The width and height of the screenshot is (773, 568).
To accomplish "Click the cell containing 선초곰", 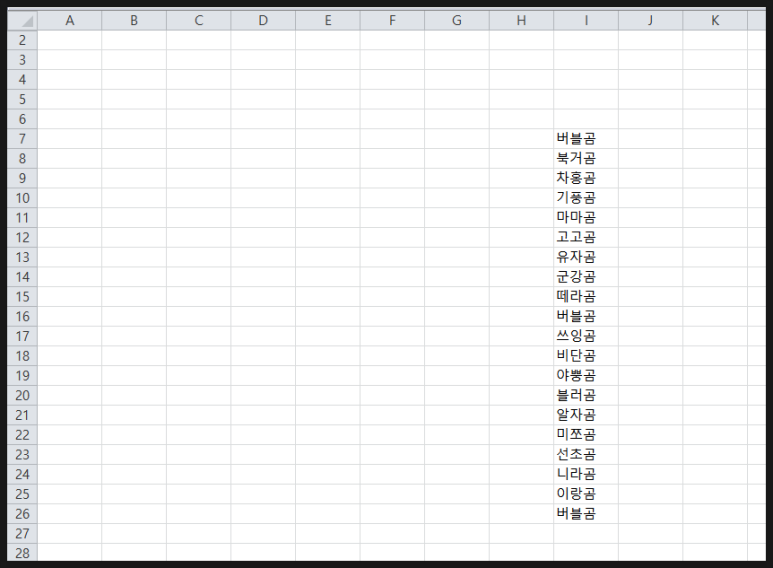I will [586, 454].
